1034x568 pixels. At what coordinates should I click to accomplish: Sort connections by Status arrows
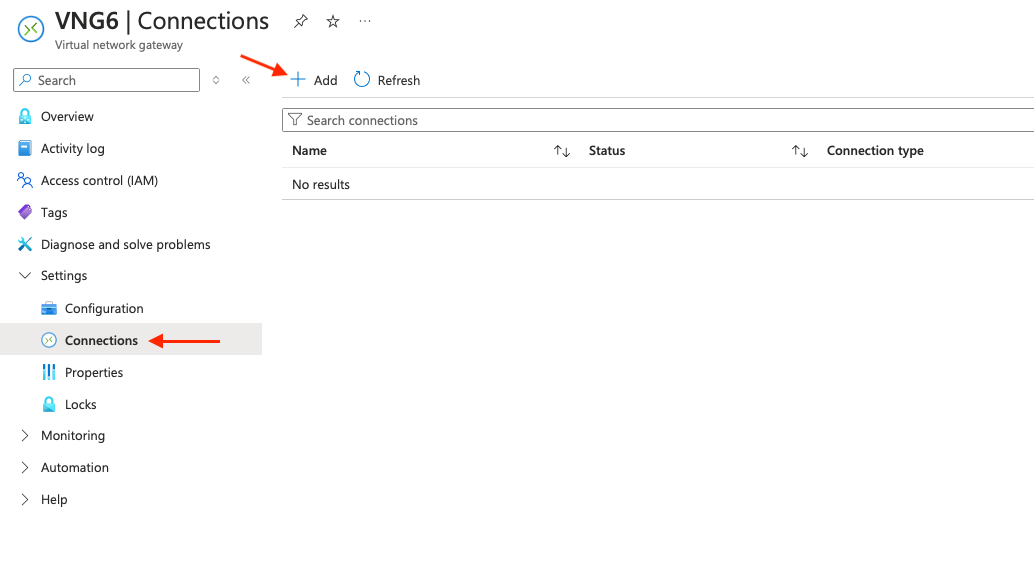point(800,151)
